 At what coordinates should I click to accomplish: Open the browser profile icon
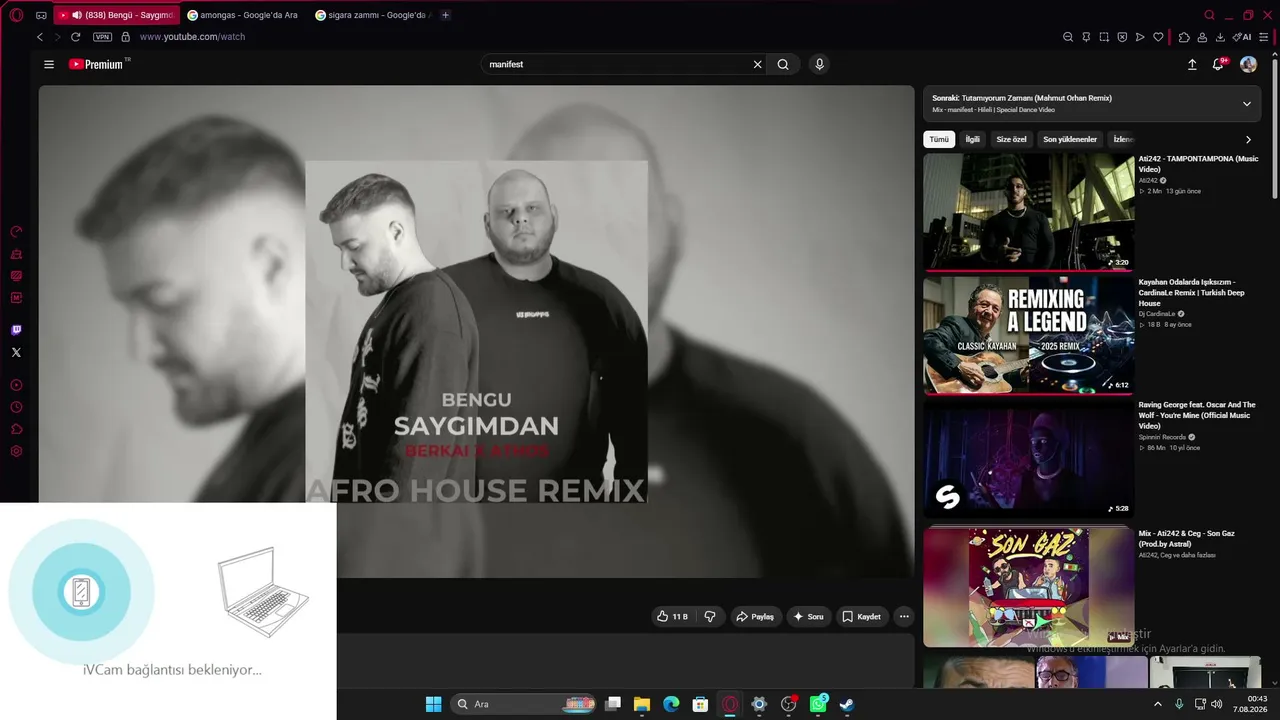(x=1202, y=37)
